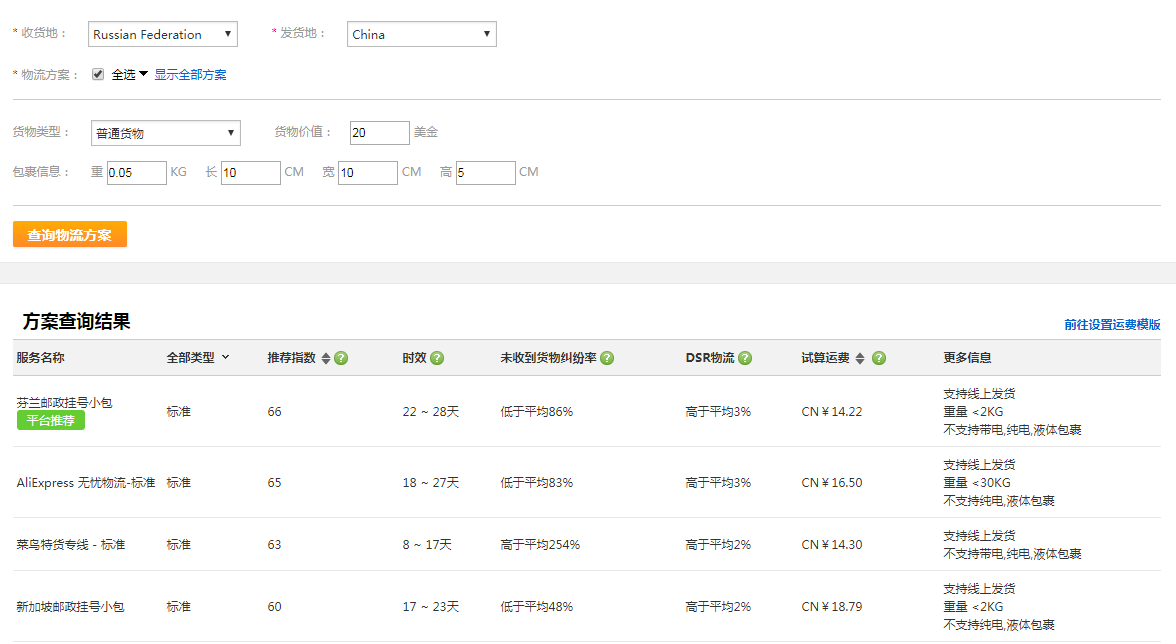1176x644 pixels.
Task: Sort the list by 推荐指数
Action: coord(326,357)
